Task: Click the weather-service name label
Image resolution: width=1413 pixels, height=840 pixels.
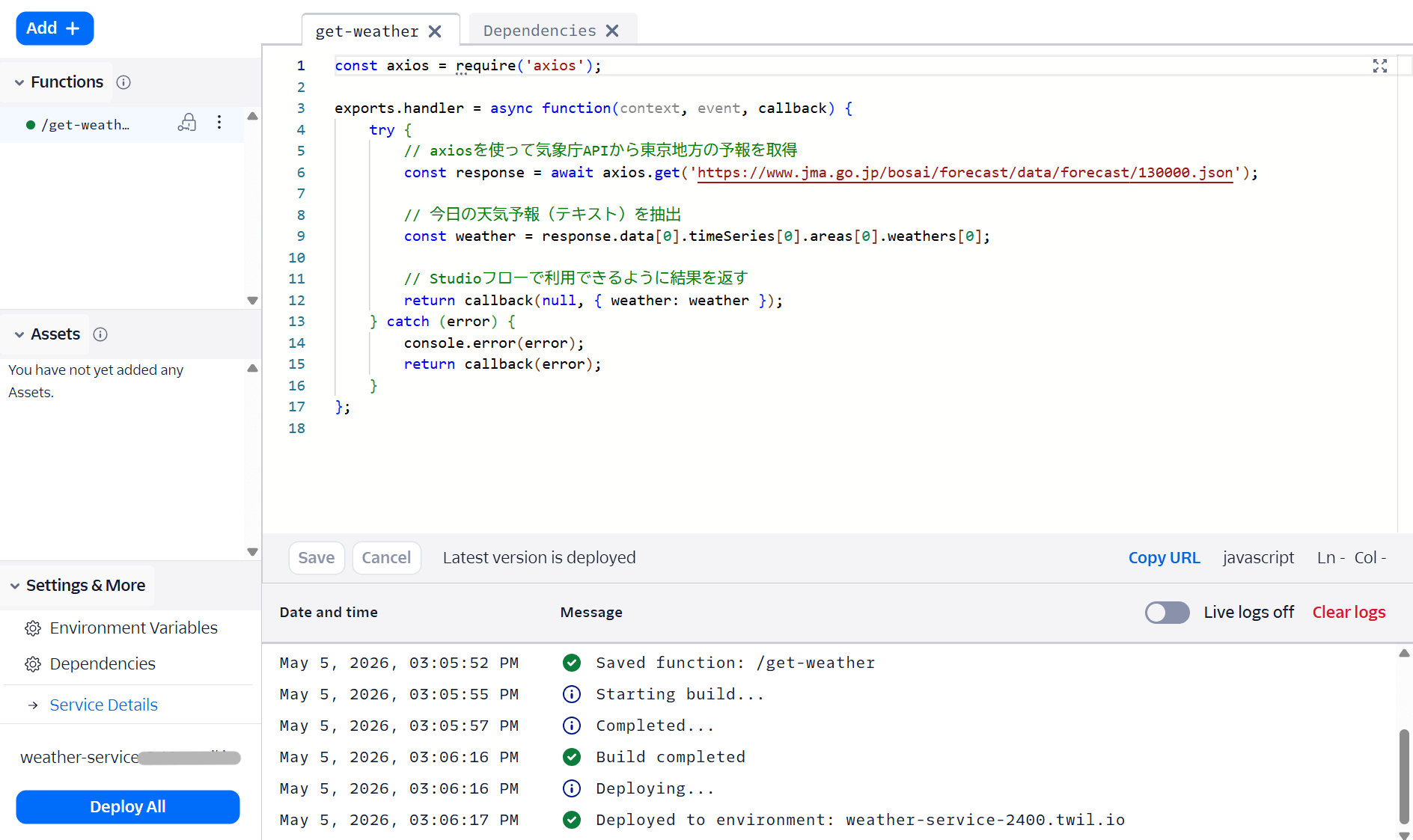Action: click(79, 757)
